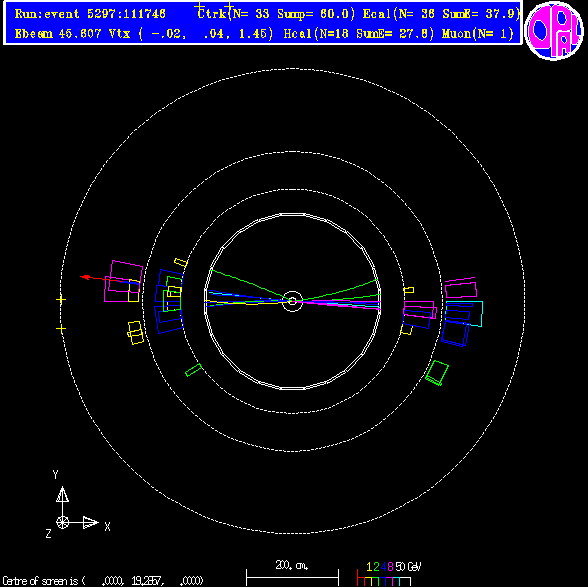Select the Muon(N= 1) header entry

pos(477,34)
